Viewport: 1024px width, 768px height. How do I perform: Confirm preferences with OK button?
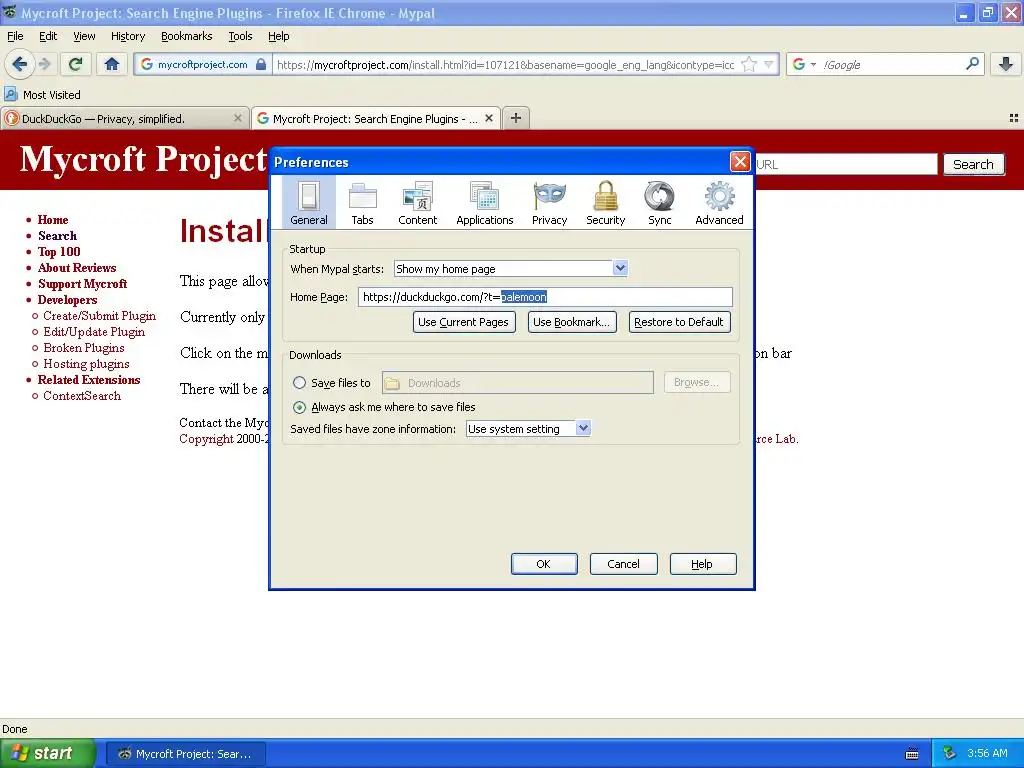[x=544, y=564]
